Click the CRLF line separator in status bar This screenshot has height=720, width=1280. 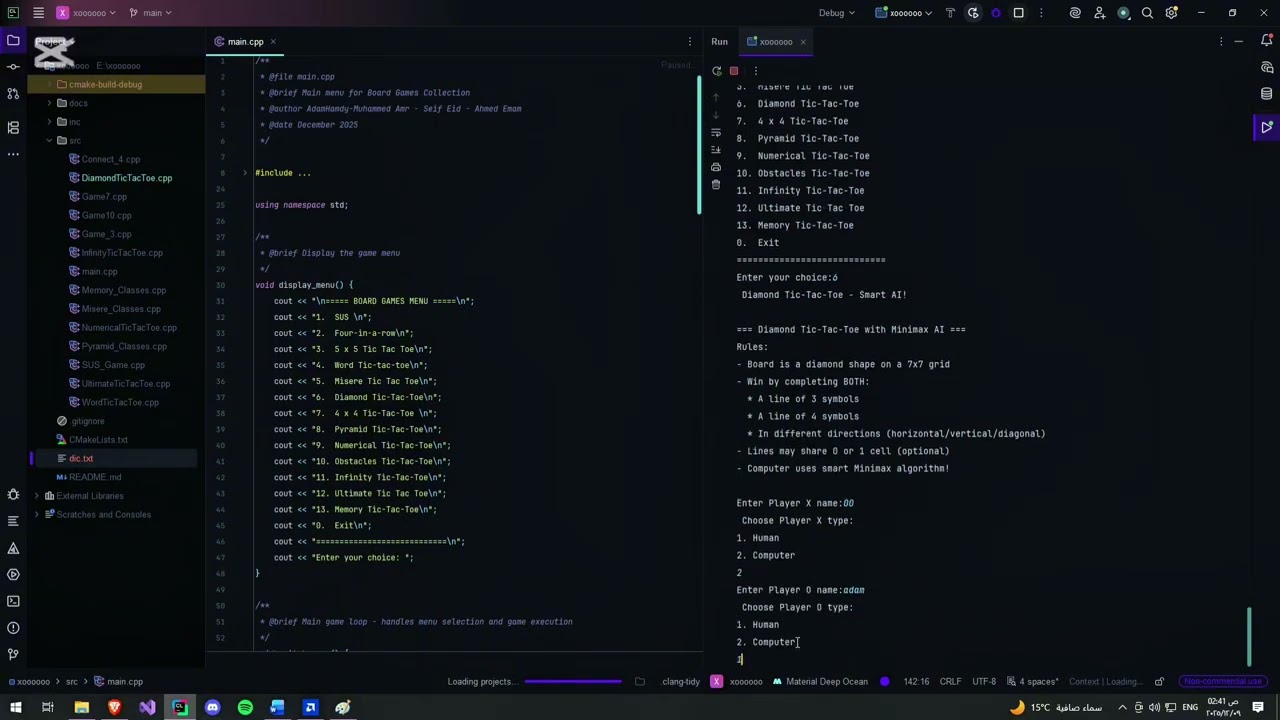tap(950, 682)
